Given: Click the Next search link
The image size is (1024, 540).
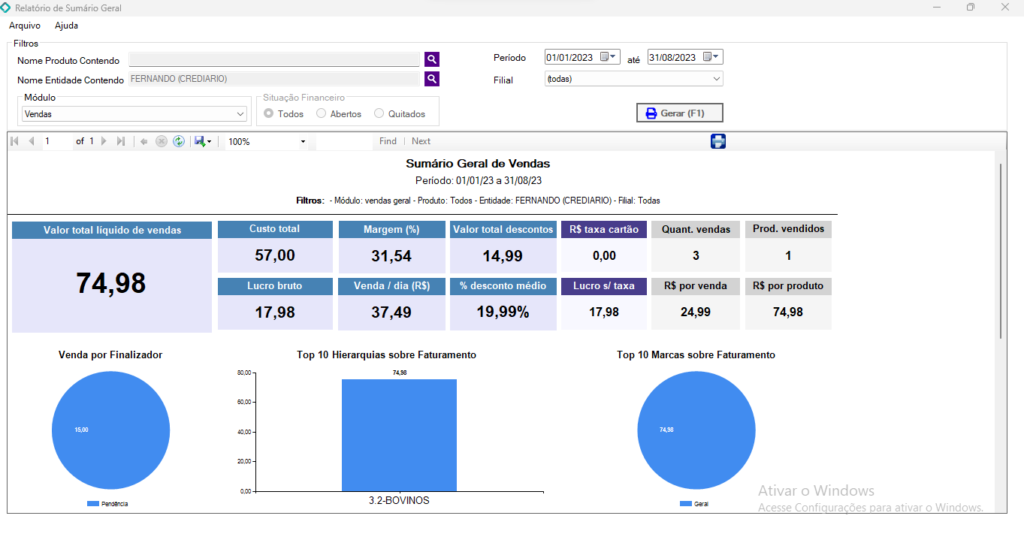Looking at the screenshot, I should point(421,142).
